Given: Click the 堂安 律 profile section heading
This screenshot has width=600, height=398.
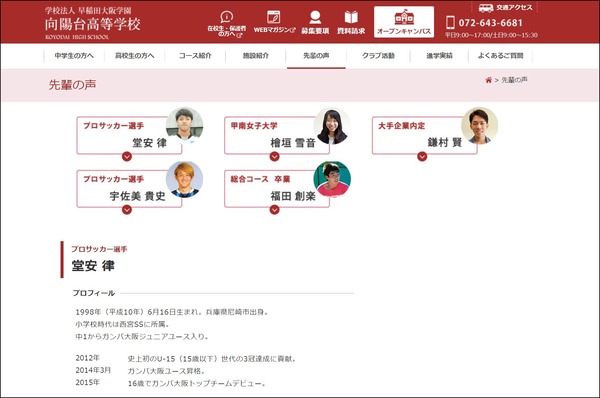Looking at the screenshot, I should (x=93, y=266).
